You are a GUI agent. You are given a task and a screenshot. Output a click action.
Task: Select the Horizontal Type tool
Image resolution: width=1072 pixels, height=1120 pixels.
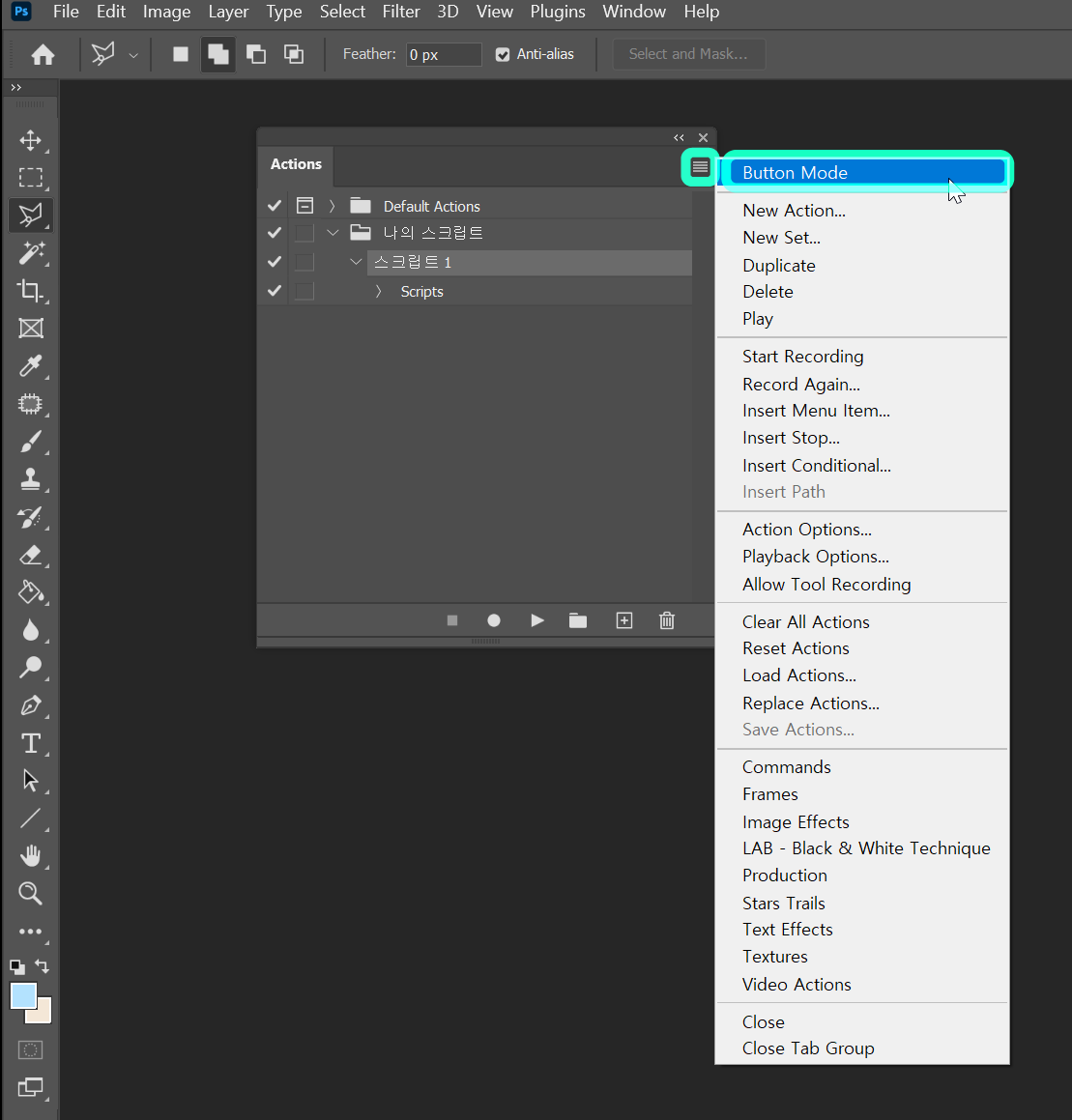pos(30,743)
